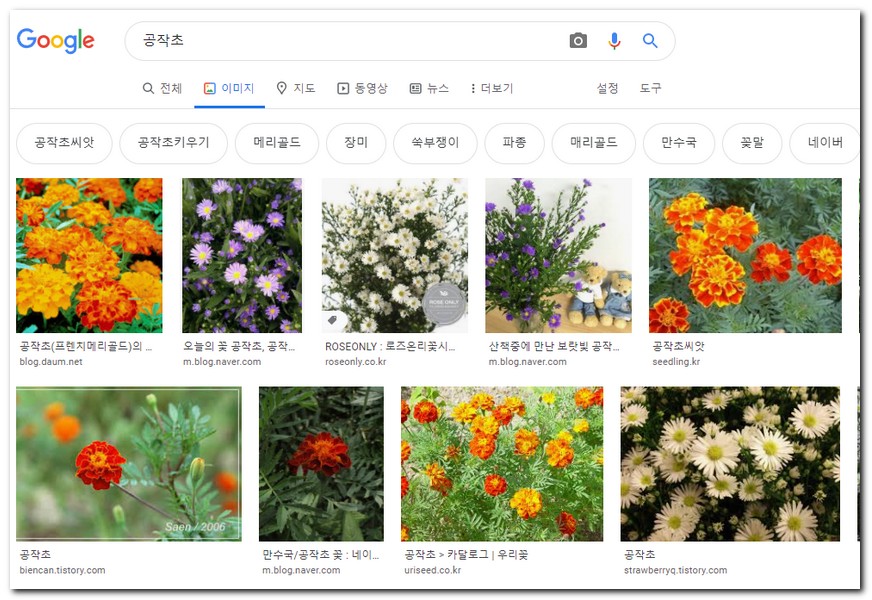Start voice search with microphone icon

click(614, 41)
